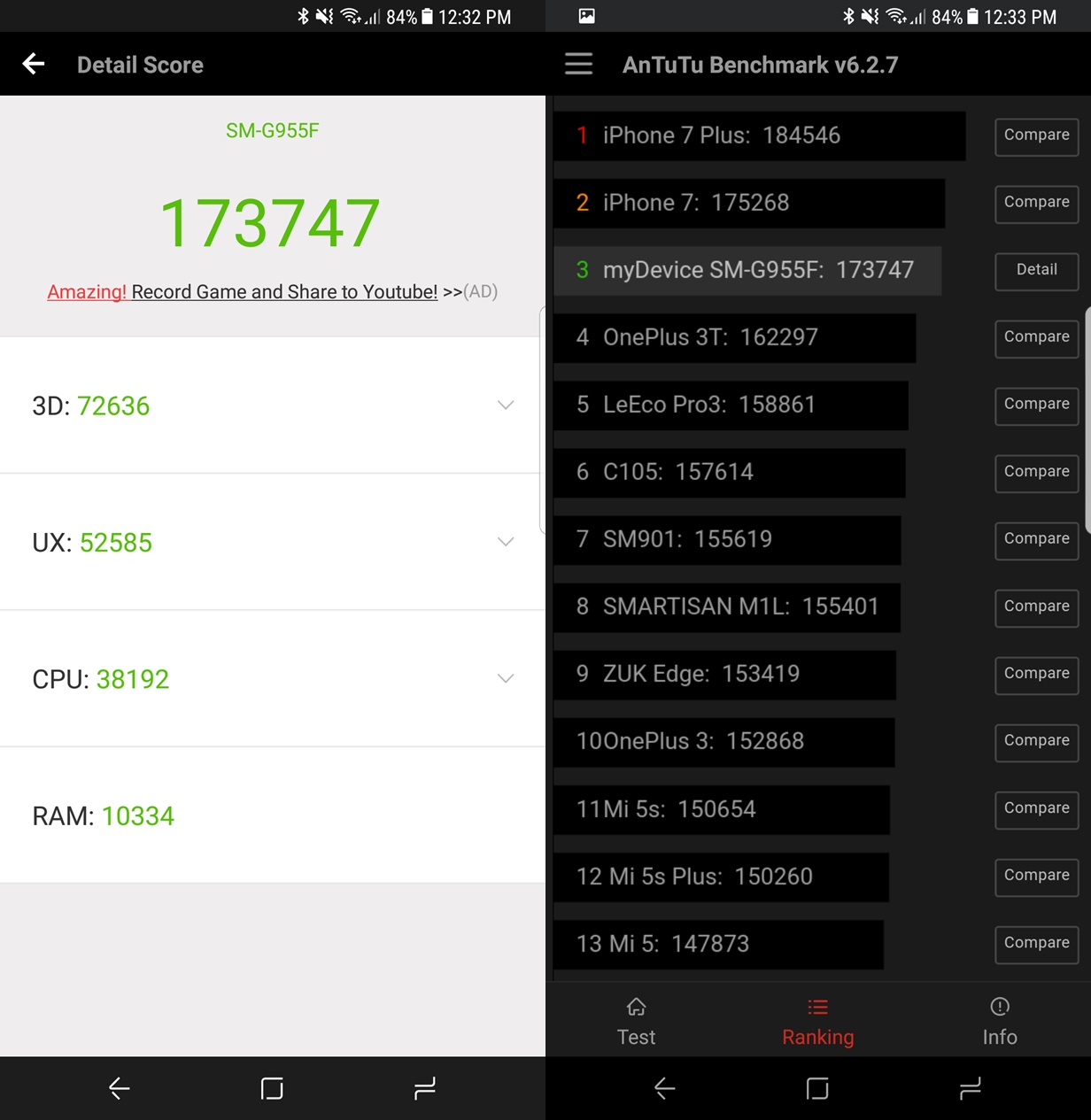The height and width of the screenshot is (1120, 1091).
Task: Compare with C105
Action: 1036,472
